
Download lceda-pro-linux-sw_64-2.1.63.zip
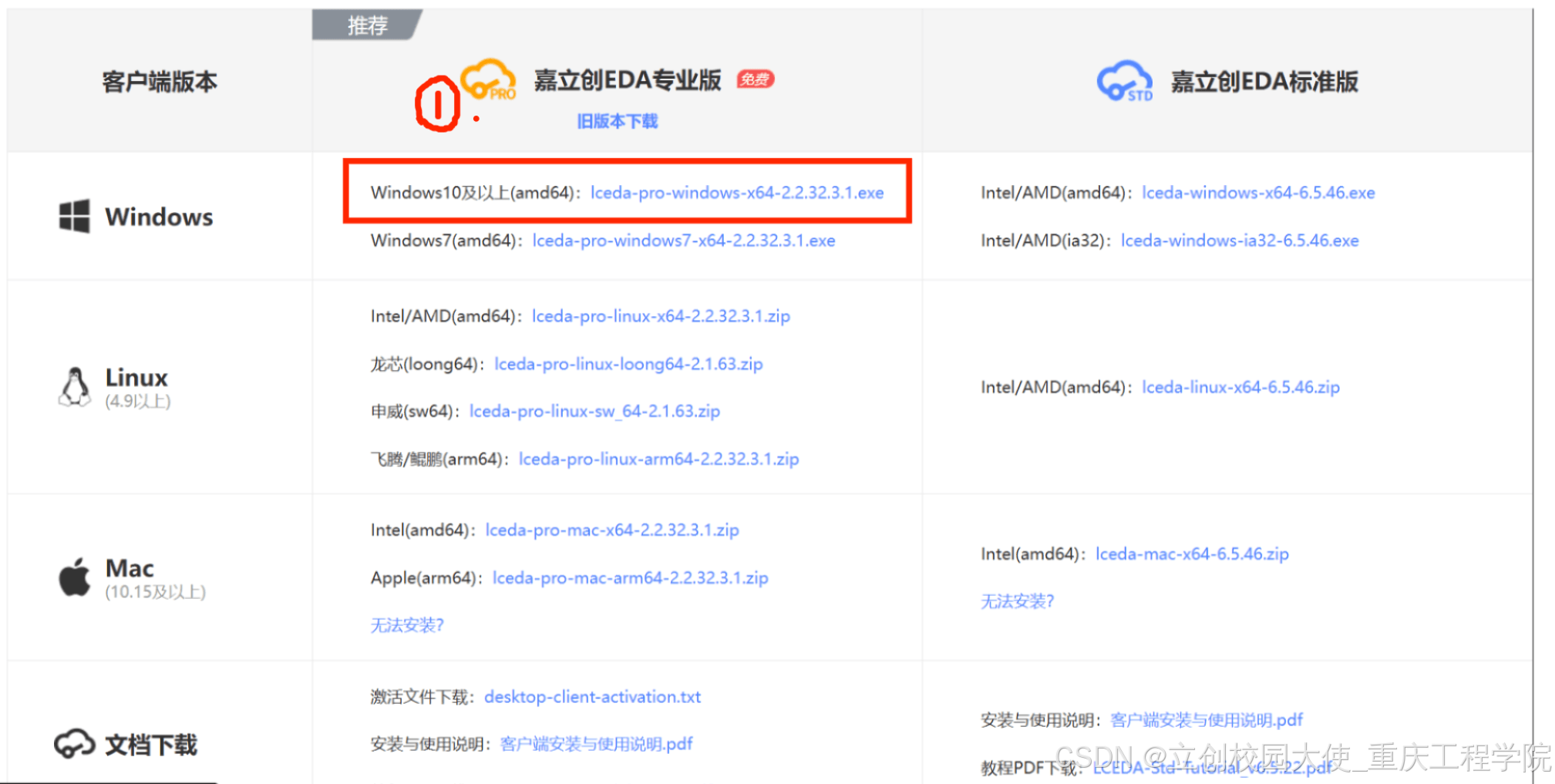click(x=594, y=412)
